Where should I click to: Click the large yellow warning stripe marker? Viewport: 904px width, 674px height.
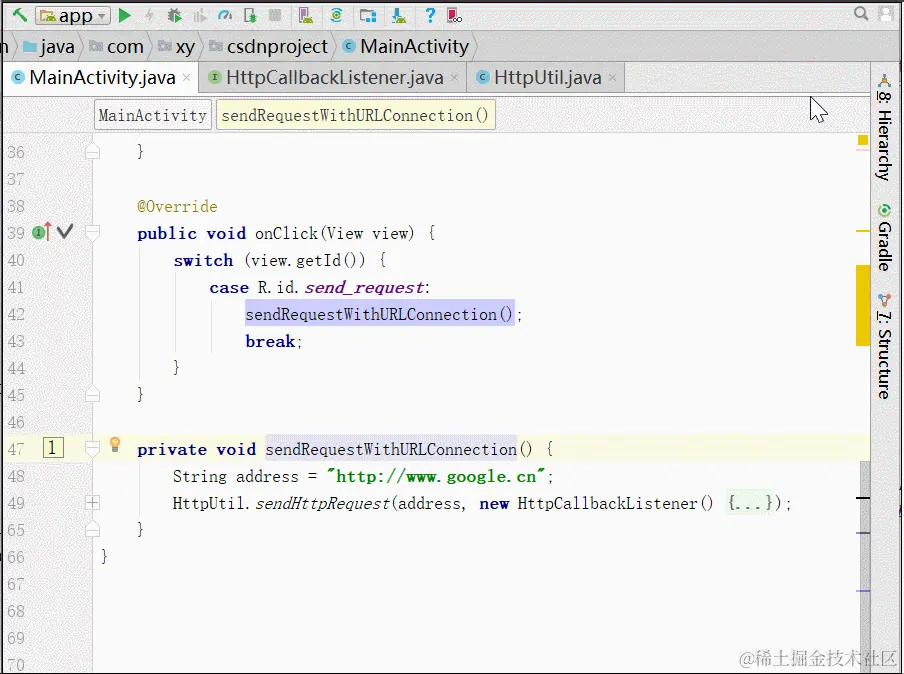862,306
